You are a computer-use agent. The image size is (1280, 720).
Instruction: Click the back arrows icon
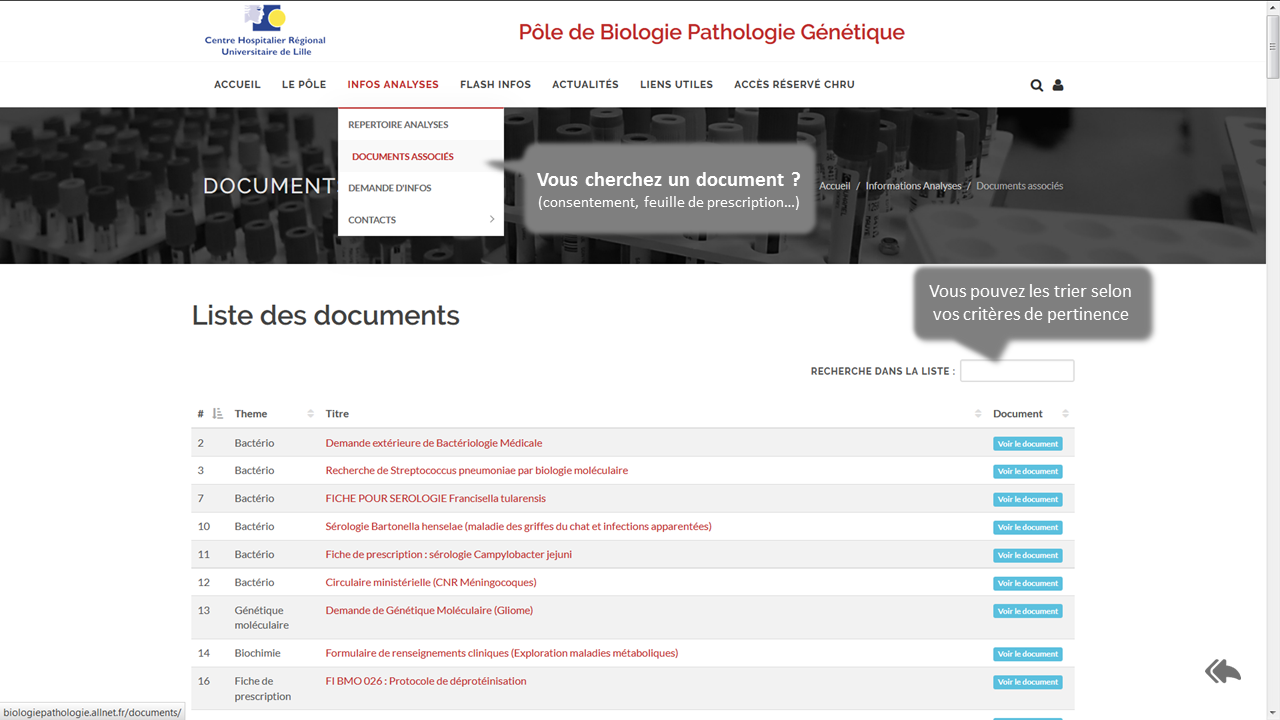1222,671
